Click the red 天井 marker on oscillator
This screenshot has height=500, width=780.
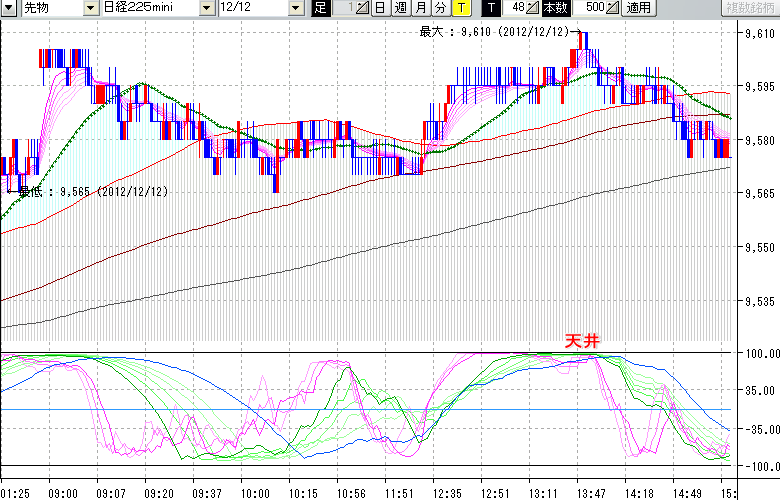pyautogui.click(x=583, y=341)
